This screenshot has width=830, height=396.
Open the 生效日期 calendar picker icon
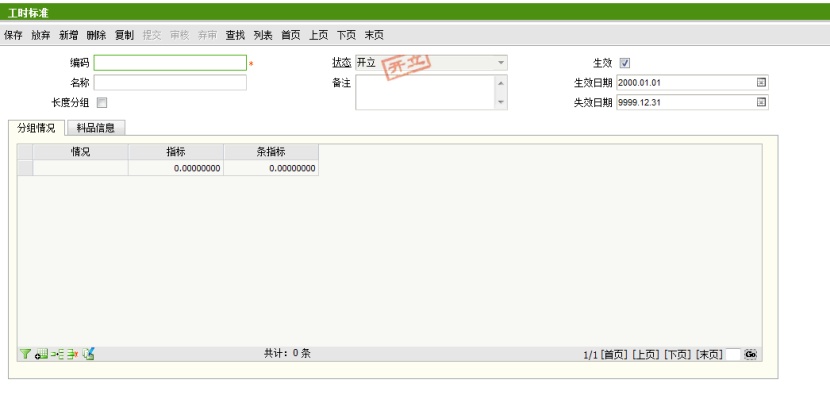pos(761,83)
